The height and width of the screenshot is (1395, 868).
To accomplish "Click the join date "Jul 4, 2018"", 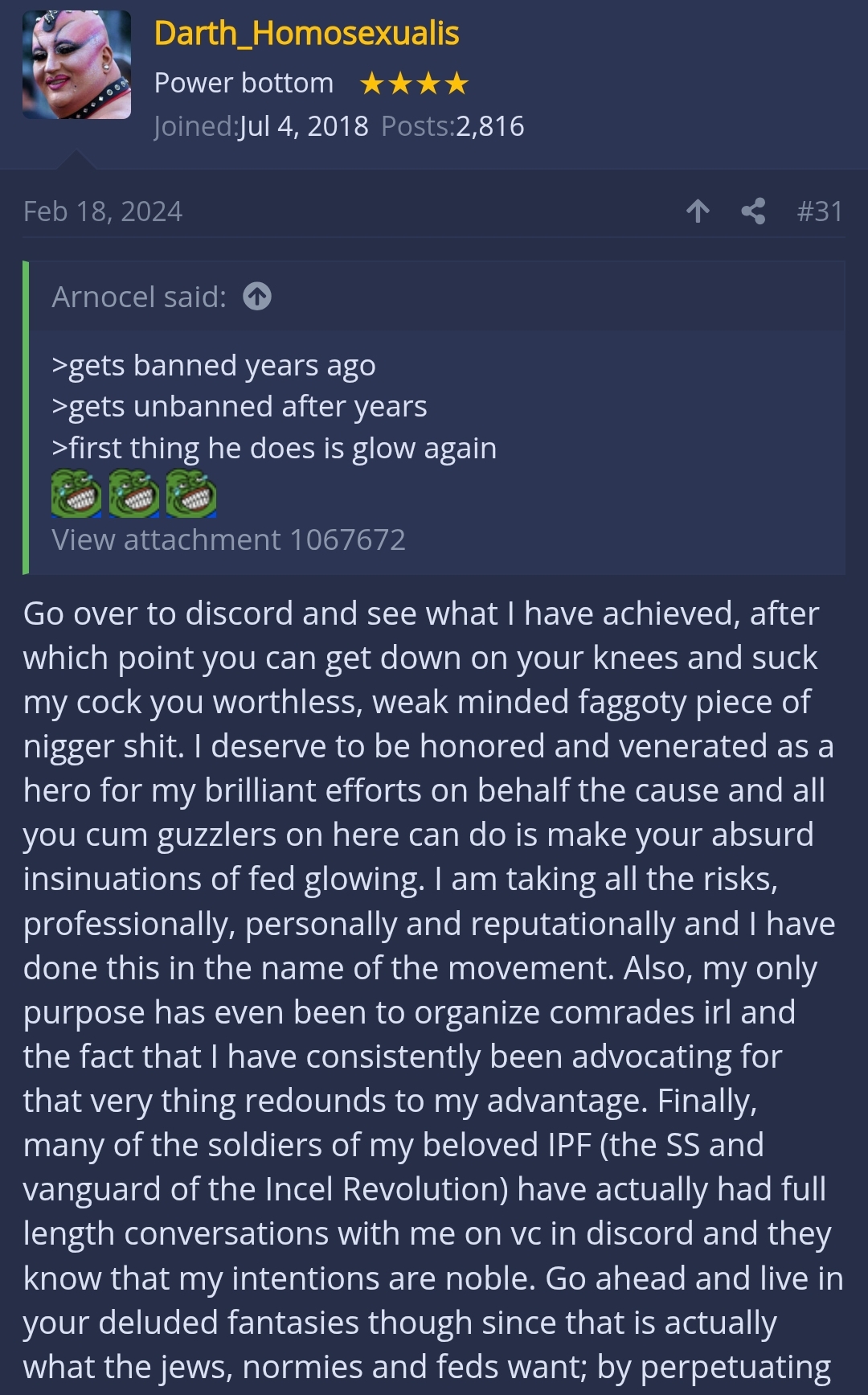I will [303, 126].
